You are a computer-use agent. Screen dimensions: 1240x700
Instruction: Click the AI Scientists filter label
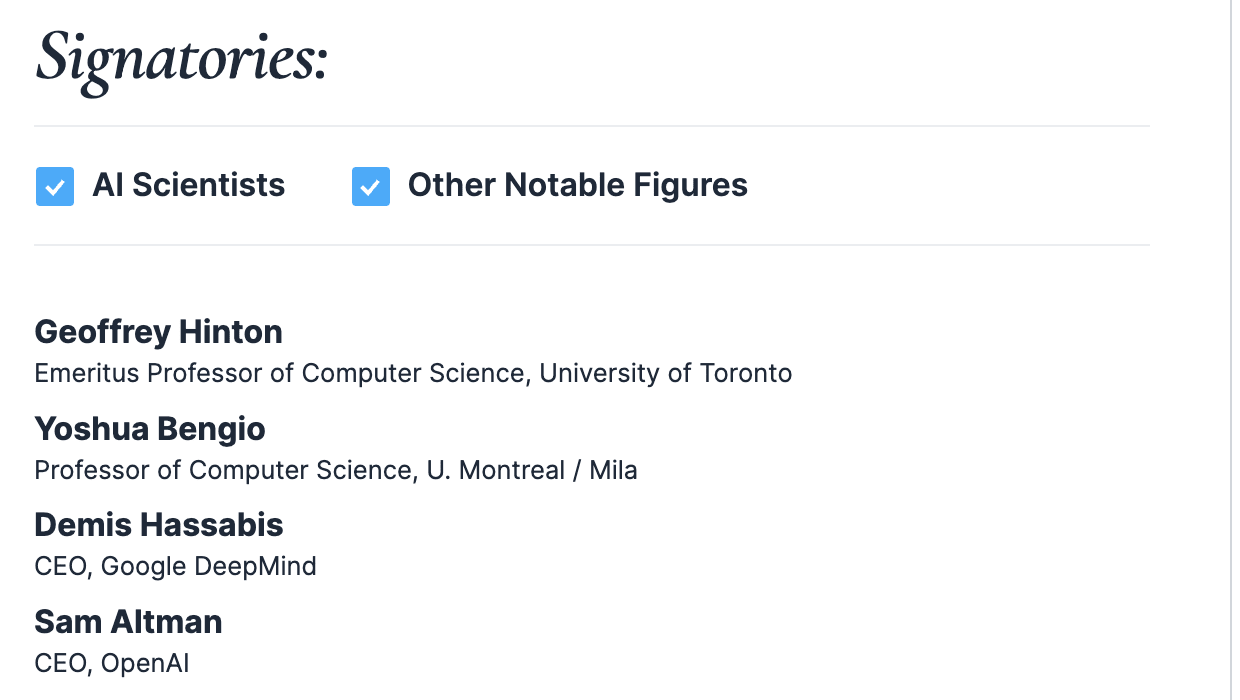click(x=189, y=185)
